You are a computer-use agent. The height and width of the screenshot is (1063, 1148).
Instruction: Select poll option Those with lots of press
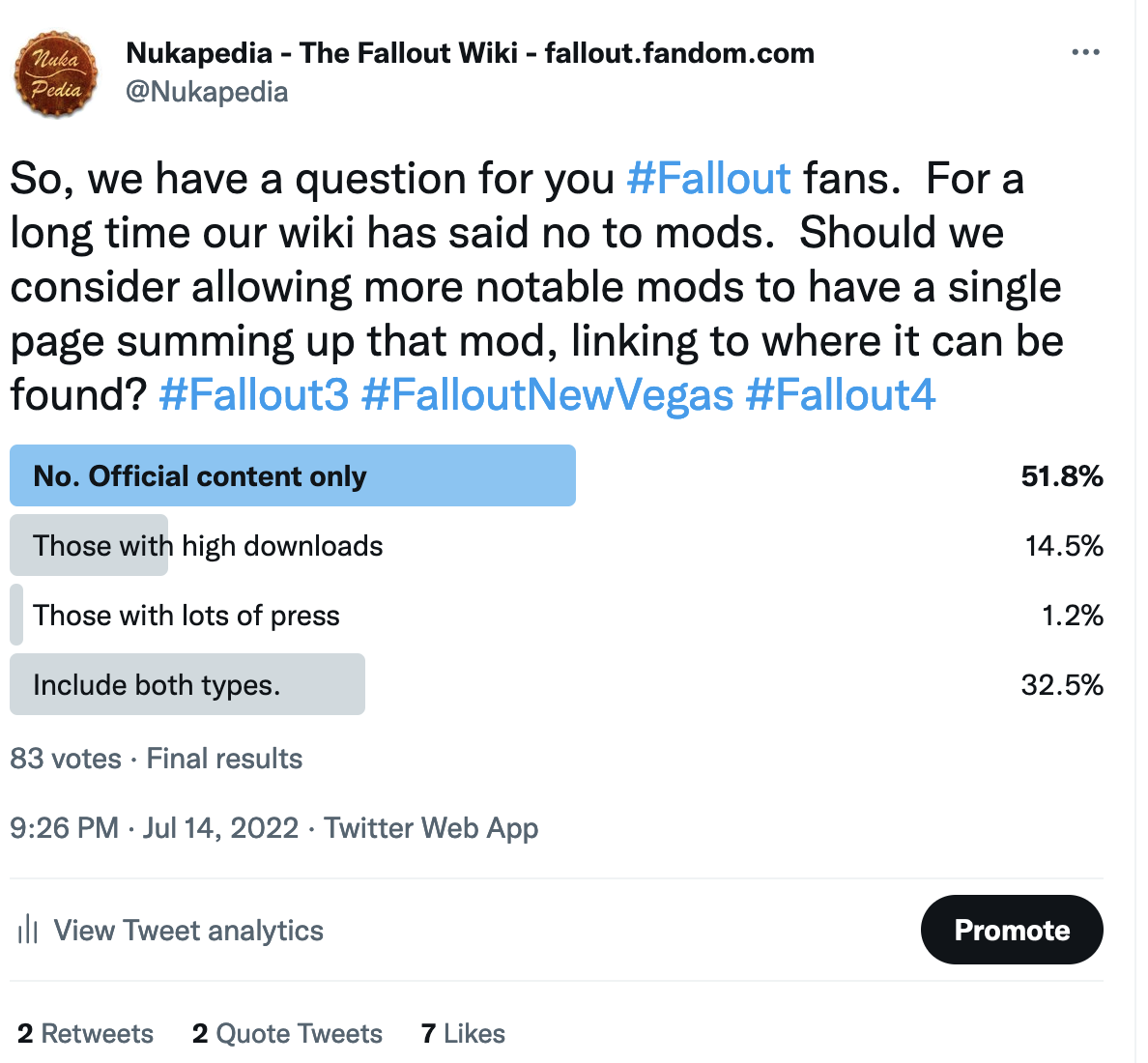(x=186, y=616)
